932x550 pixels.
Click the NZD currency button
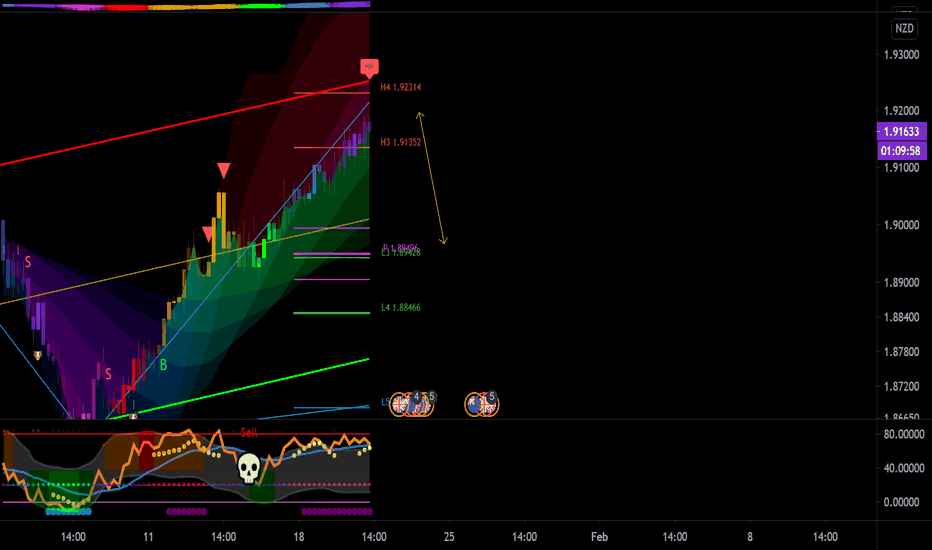(904, 29)
